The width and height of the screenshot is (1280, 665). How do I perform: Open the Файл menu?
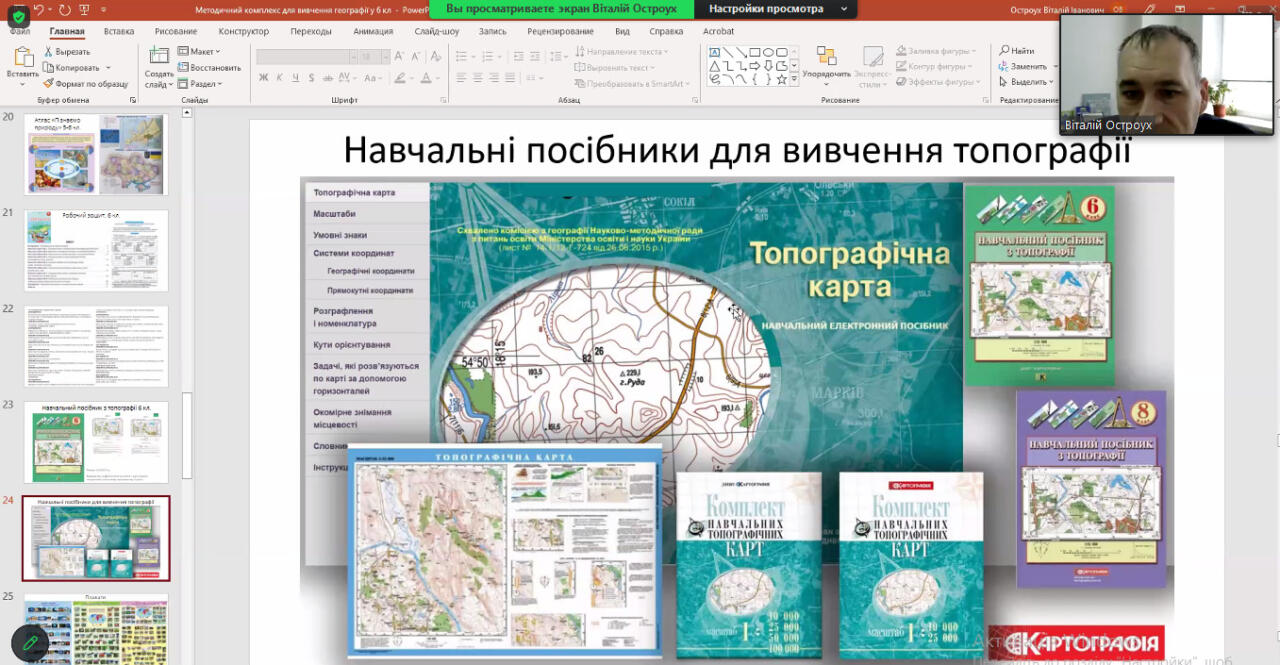[20, 31]
